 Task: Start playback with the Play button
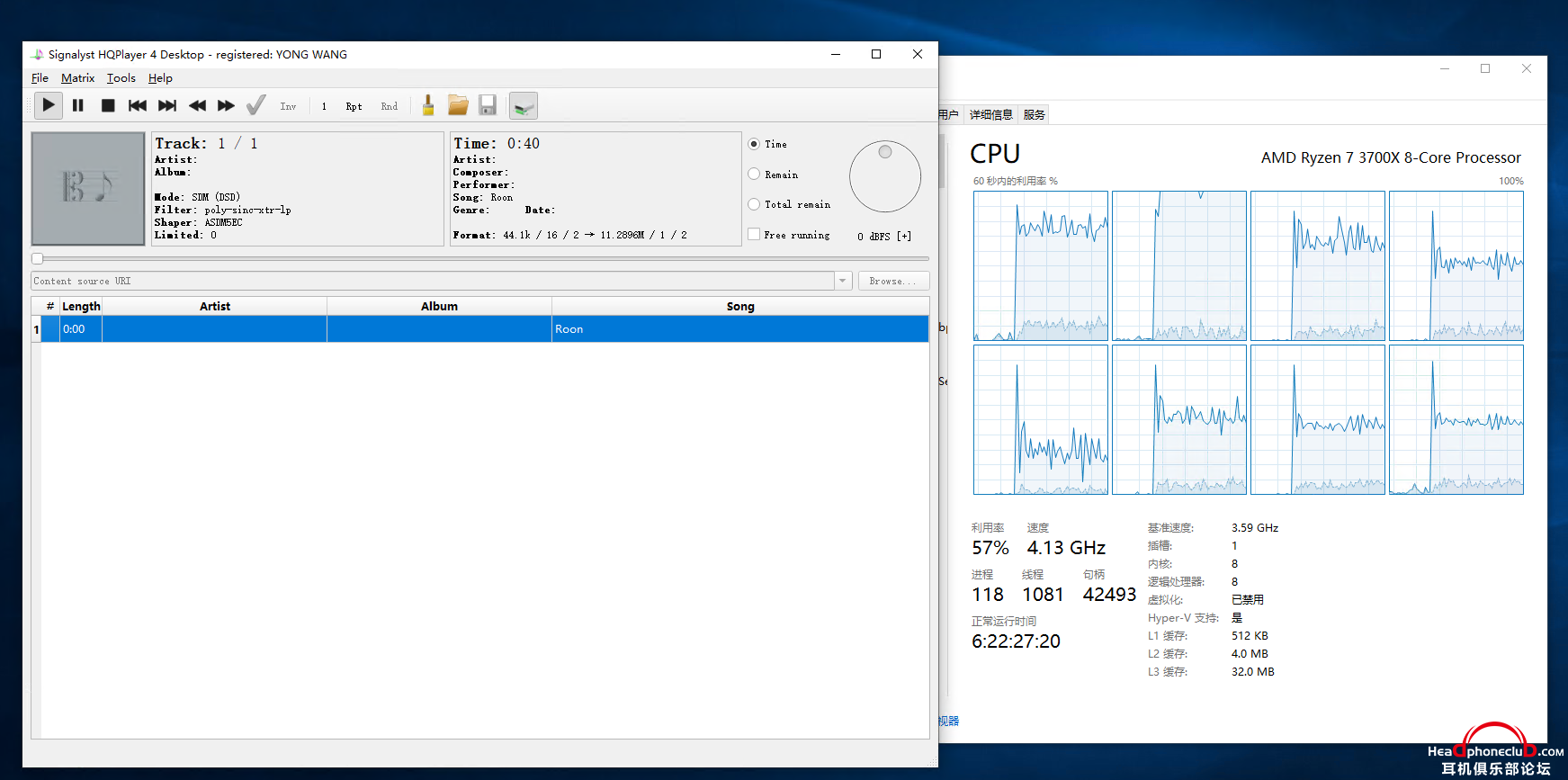coord(49,106)
